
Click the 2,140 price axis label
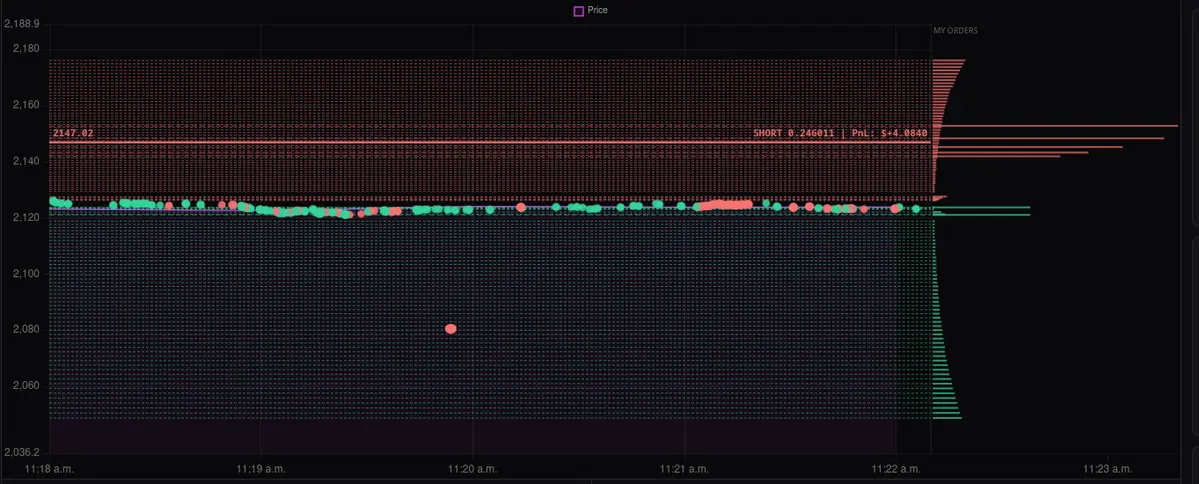pos(27,161)
